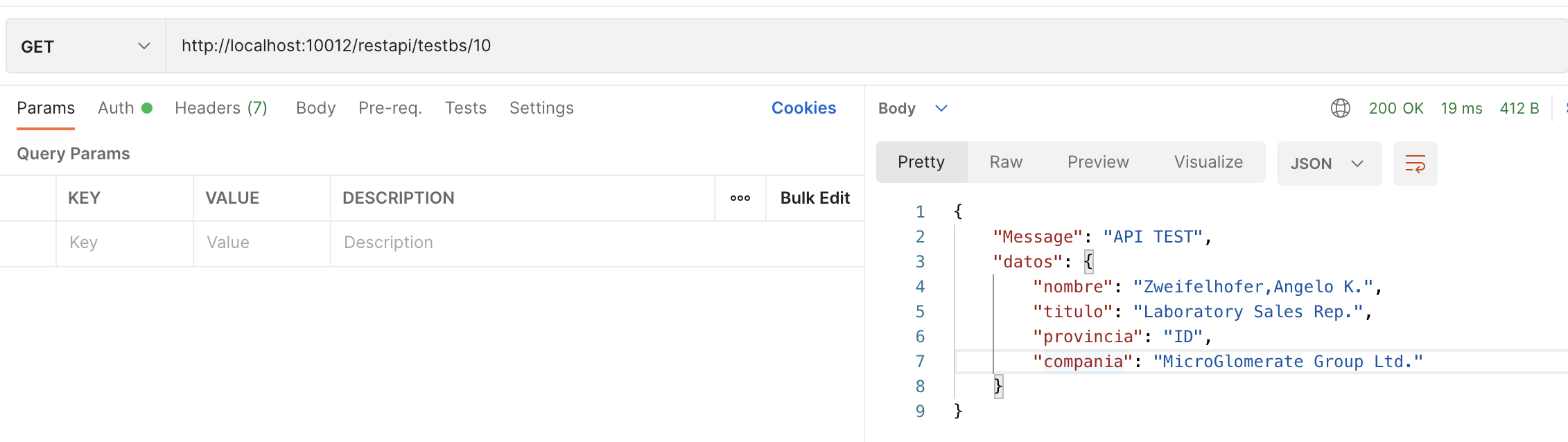The width and height of the screenshot is (1568, 442).
Task: Open the response Body dropdown chevron
Action: point(941,108)
